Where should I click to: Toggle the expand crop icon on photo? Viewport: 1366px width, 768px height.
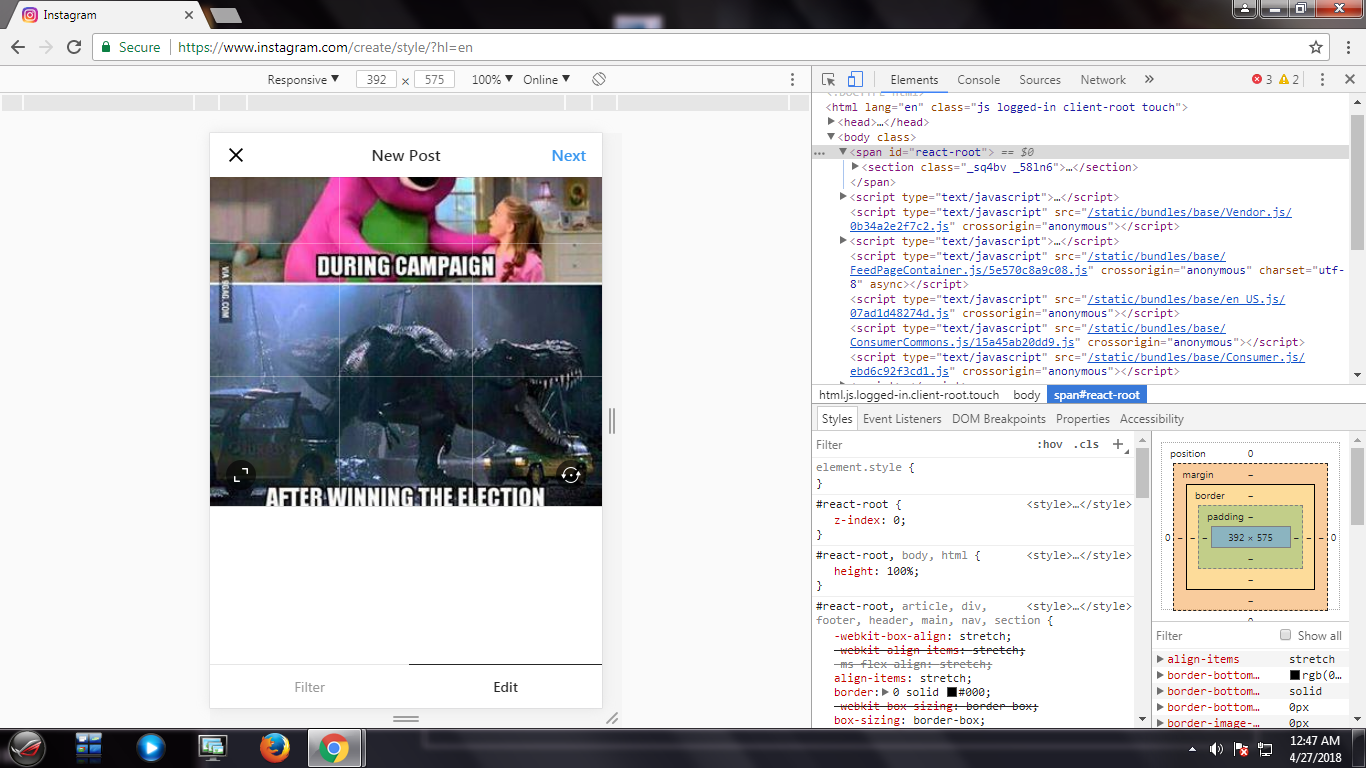click(x=240, y=475)
